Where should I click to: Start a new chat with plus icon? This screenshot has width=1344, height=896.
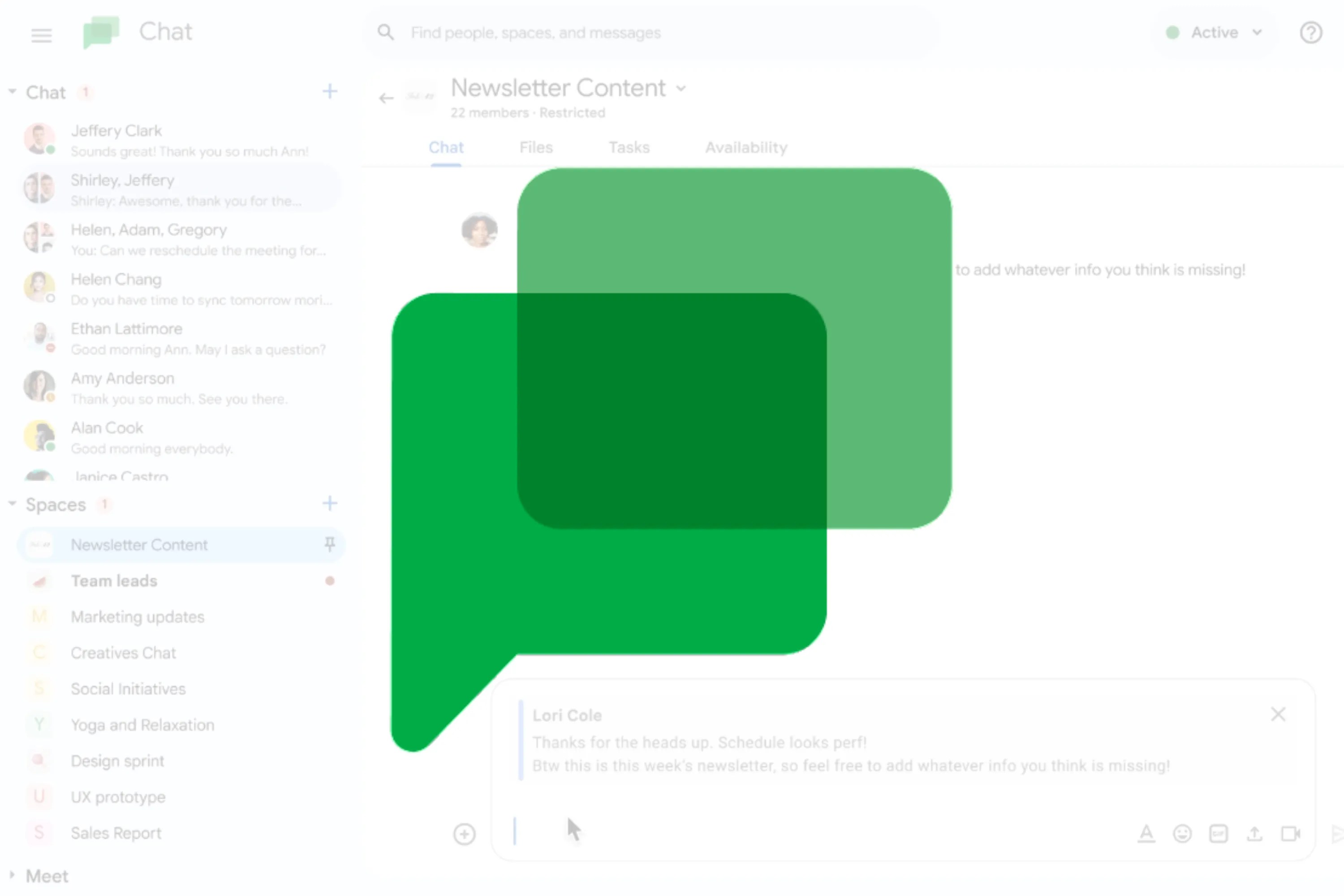tap(330, 91)
